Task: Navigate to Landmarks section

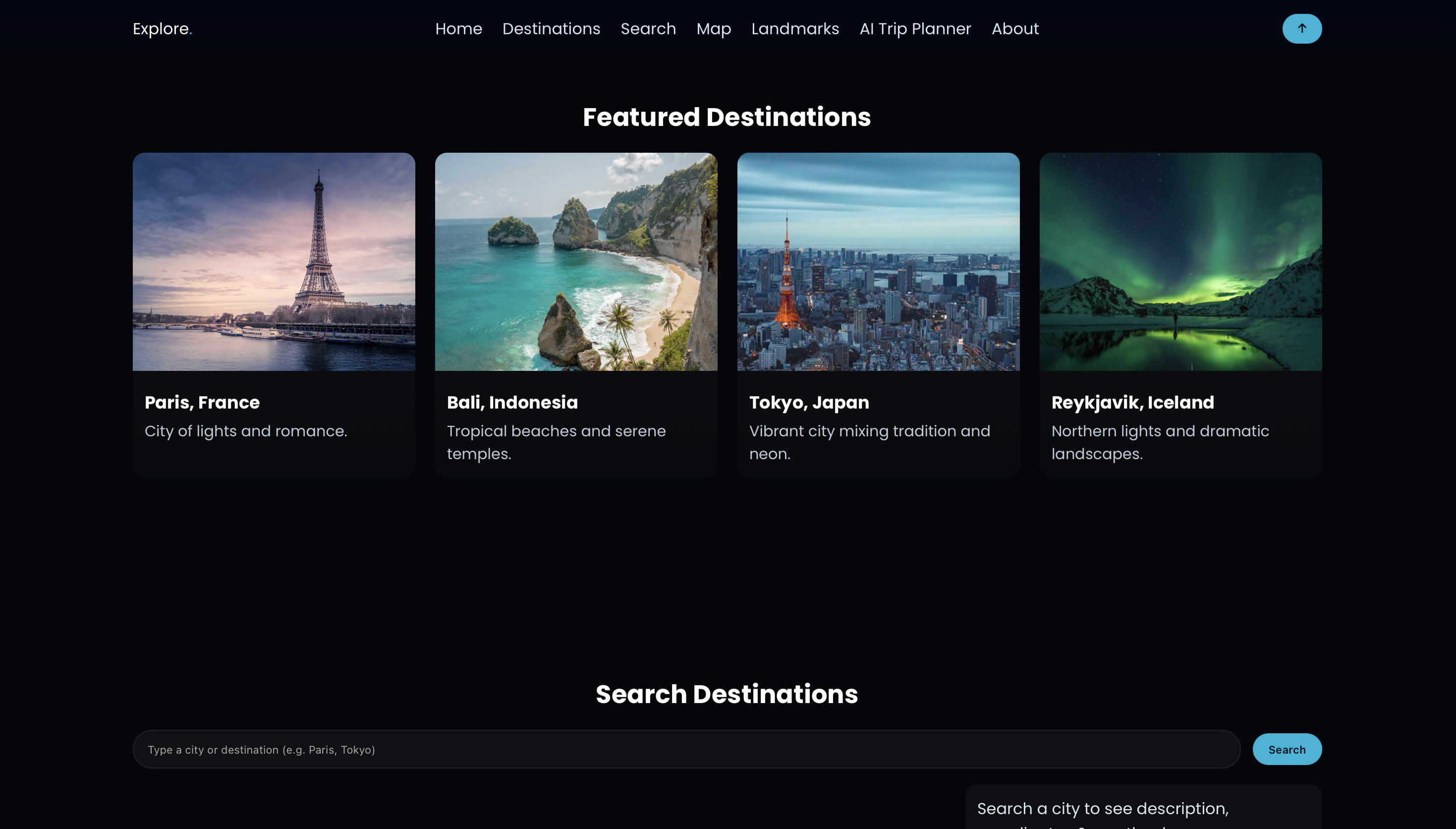Action: 794,28
